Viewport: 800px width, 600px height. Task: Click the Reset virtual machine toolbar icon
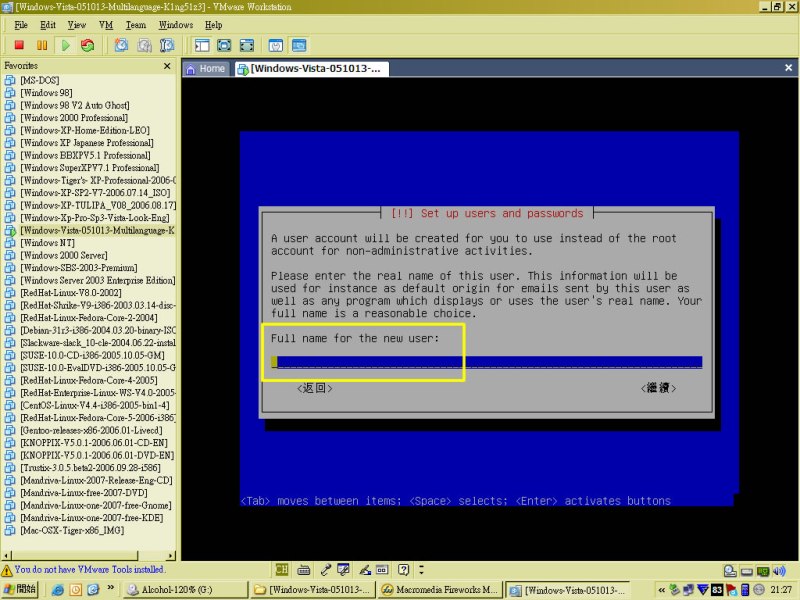[x=88, y=45]
